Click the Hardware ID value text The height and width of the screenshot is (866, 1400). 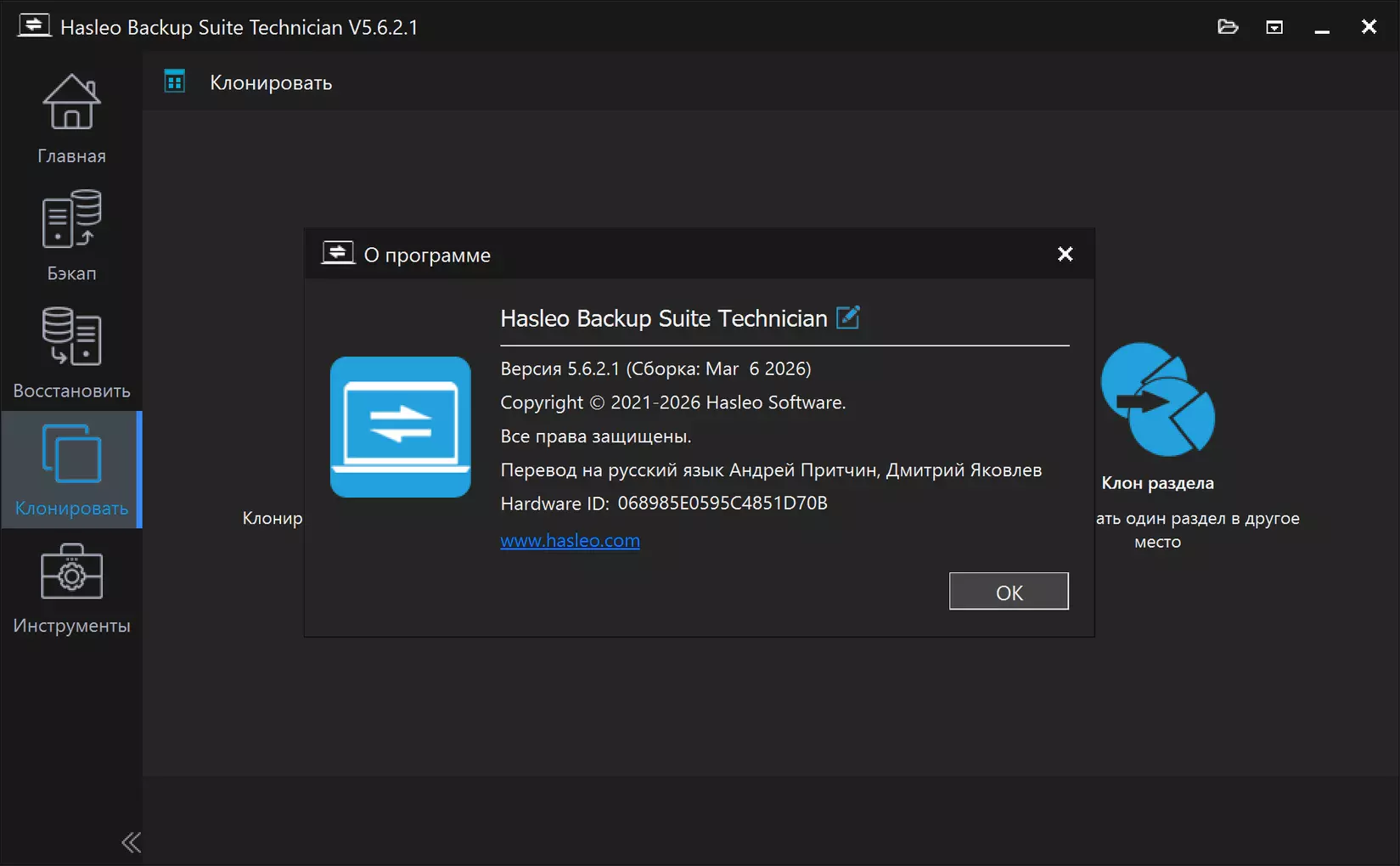tap(722, 503)
